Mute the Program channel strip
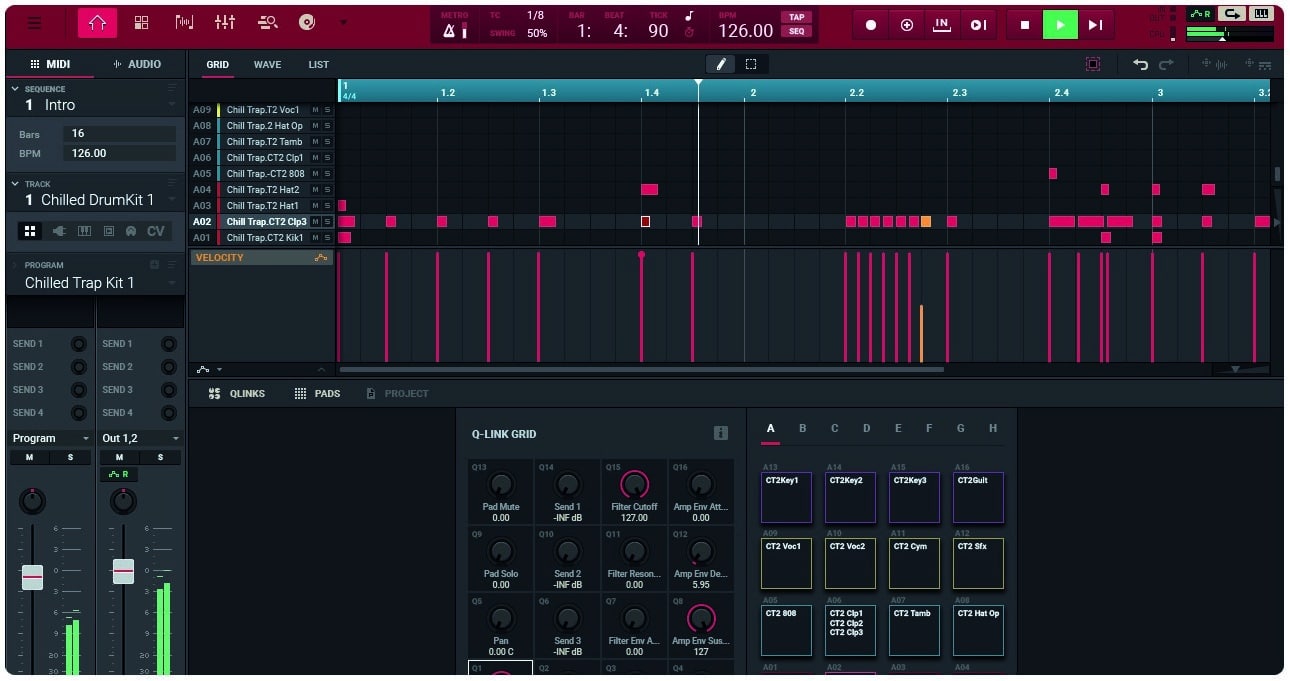1290x681 pixels. point(29,457)
